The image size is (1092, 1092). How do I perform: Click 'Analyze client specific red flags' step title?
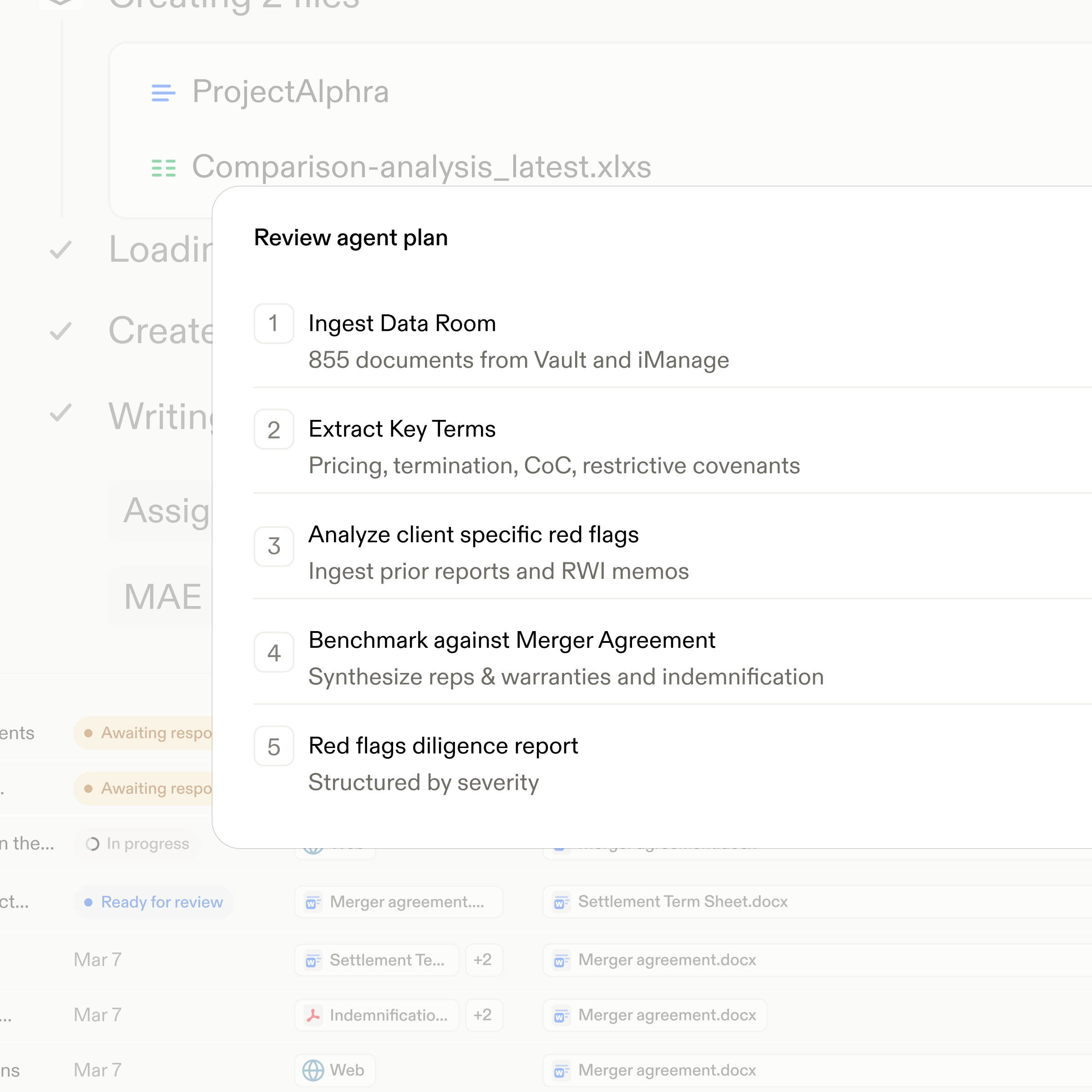474,535
